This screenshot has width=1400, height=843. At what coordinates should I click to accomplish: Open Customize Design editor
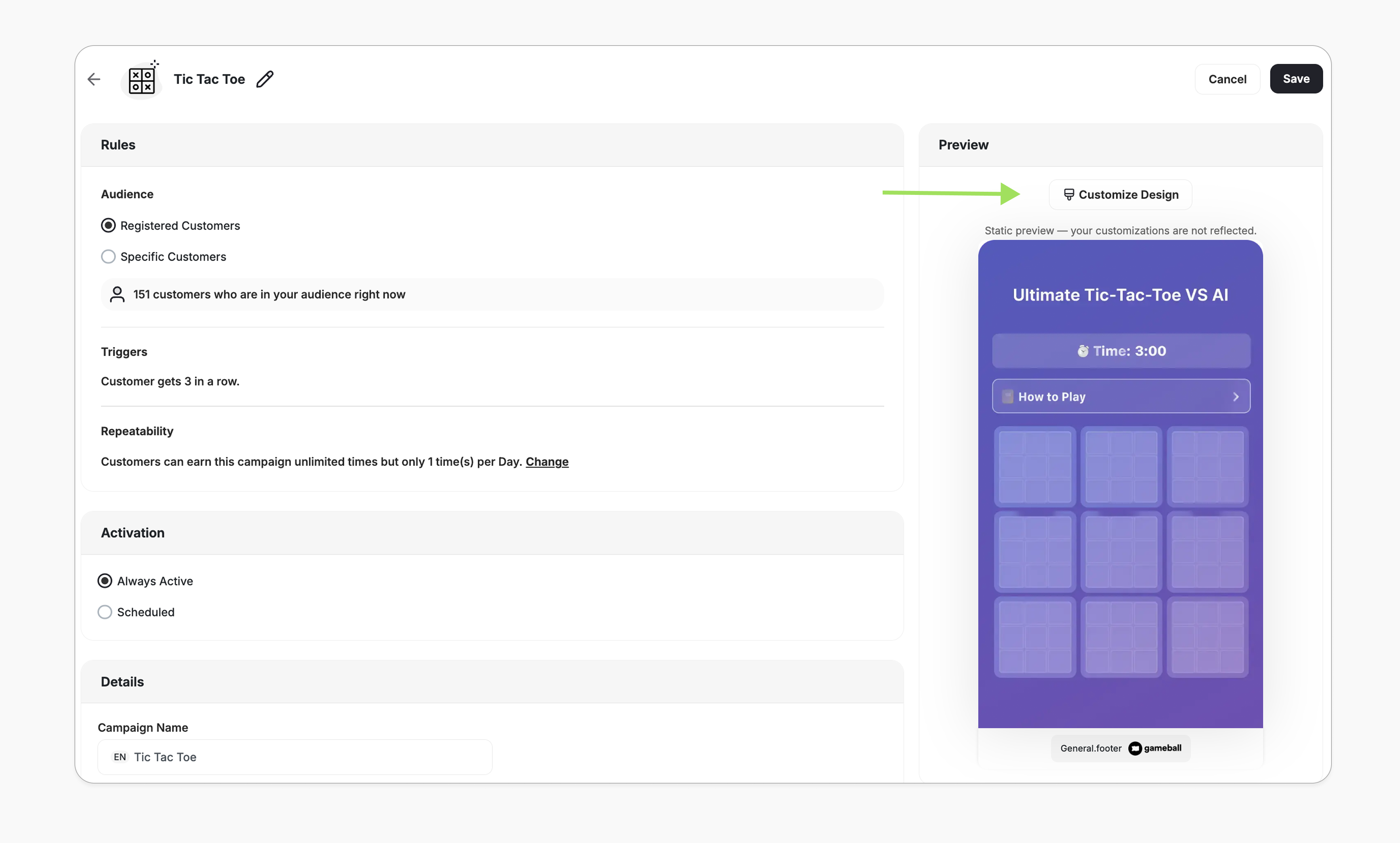pyautogui.click(x=1120, y=194)
